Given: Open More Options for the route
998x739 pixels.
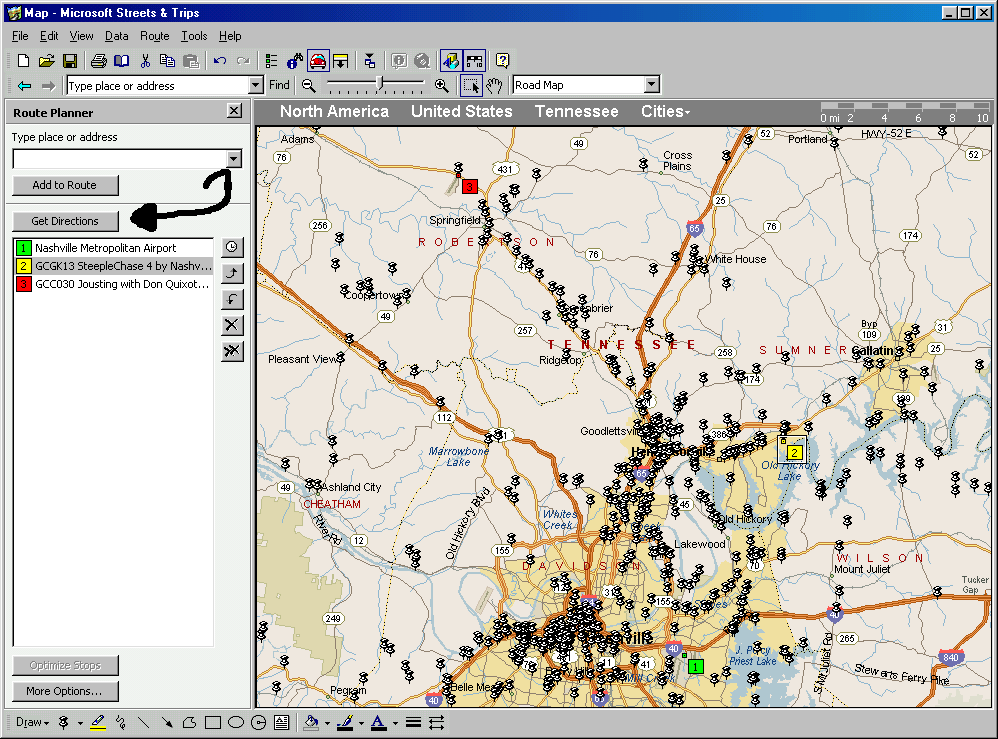Looking at the screenshot, I should [x=65, y=691].
